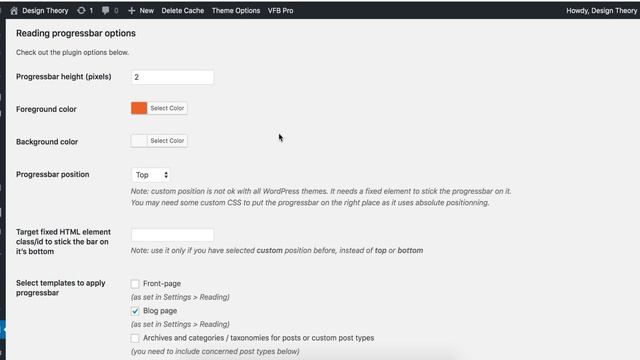This screenshot has height=360, width=640.
Task: Enable the Front-page checkbox
Action: 135,283
